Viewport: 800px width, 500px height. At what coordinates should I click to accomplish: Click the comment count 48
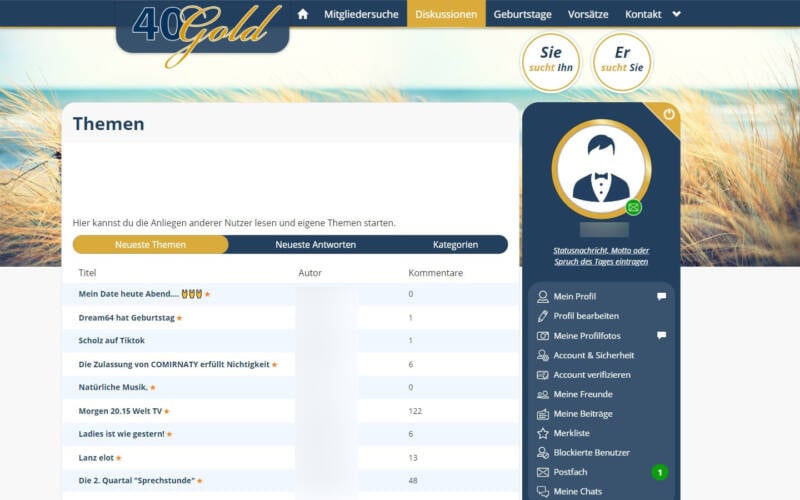413,481
